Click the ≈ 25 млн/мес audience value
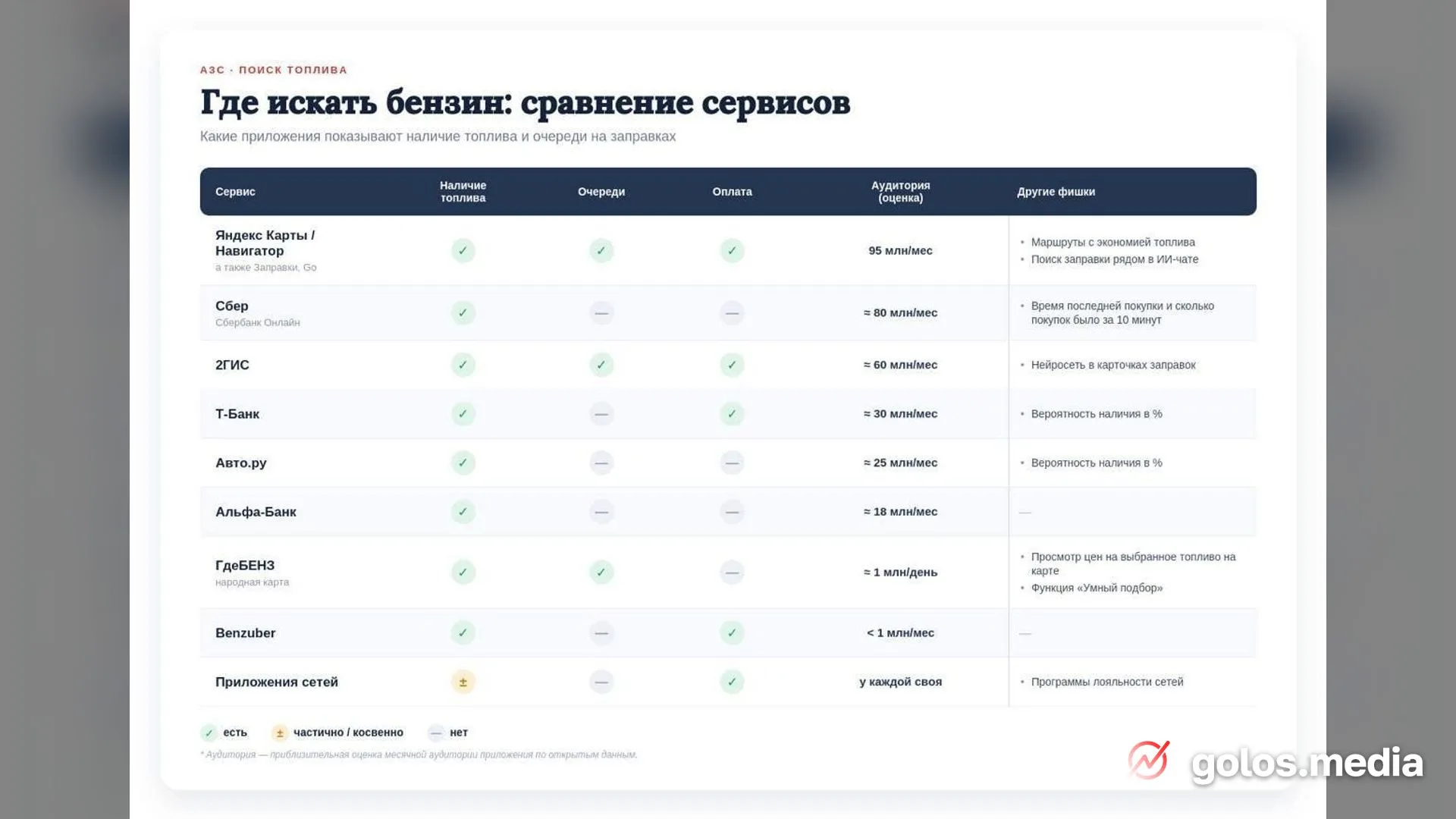Screen dimensions: 1456x819 pyautogui.click(x=900, y=463)
